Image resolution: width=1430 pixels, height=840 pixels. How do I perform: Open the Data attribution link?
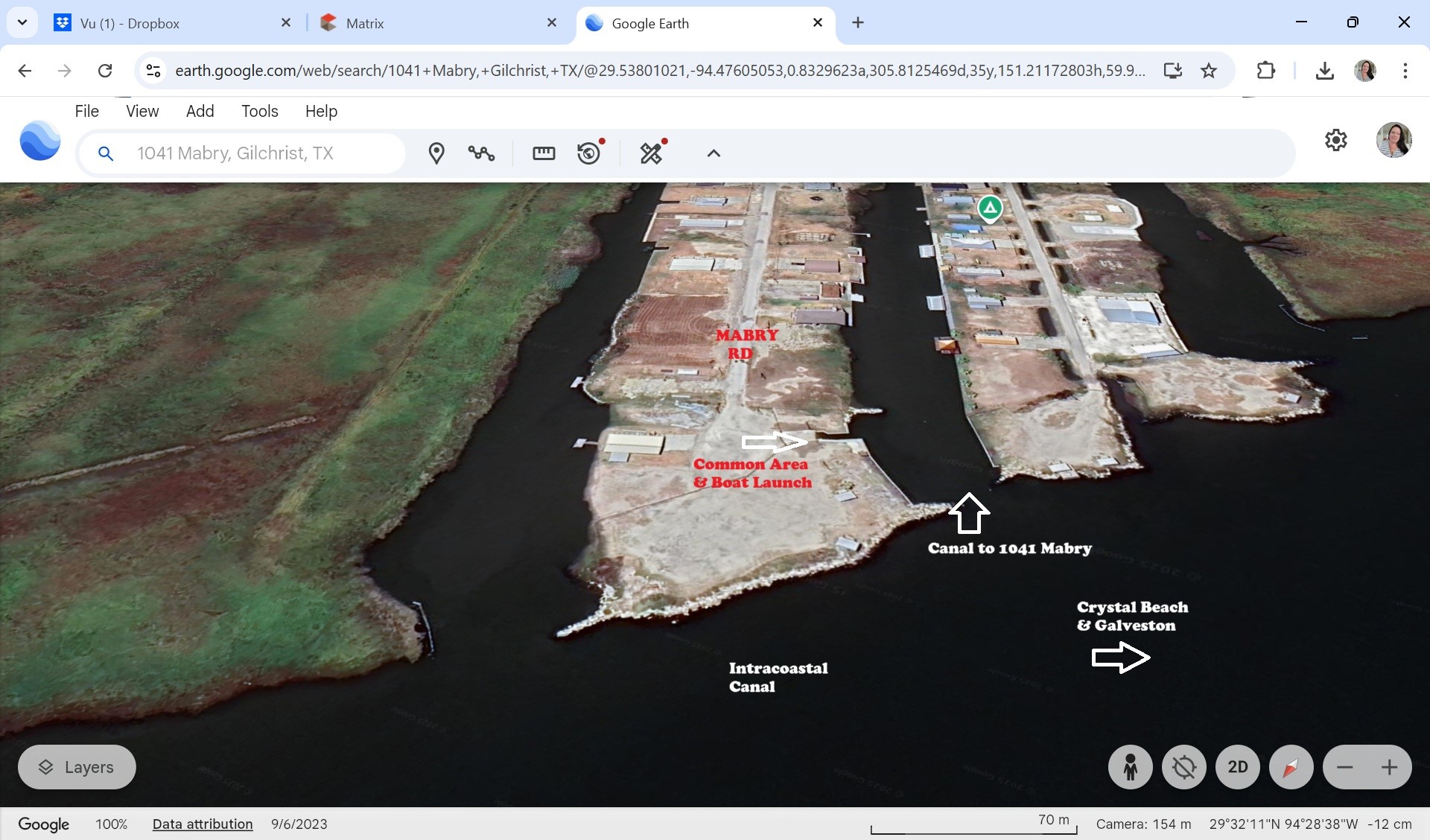tap(203, 824)
